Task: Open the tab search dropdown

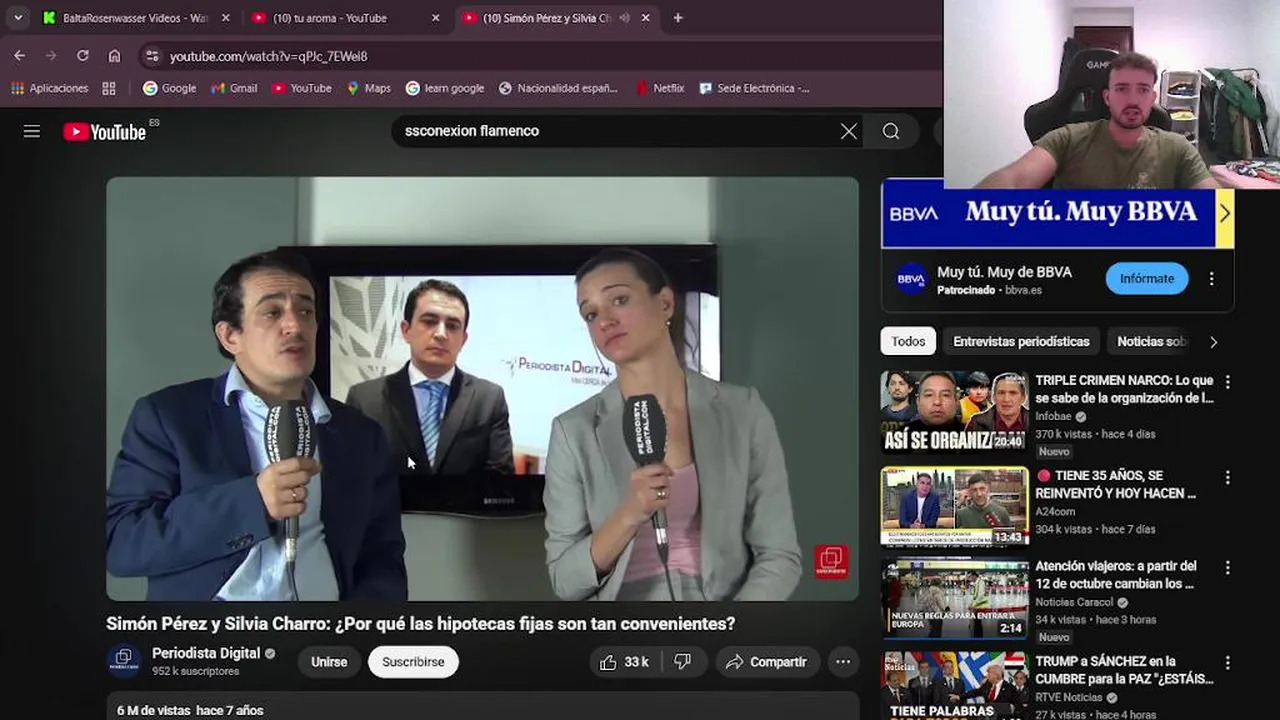Action: 17,18
